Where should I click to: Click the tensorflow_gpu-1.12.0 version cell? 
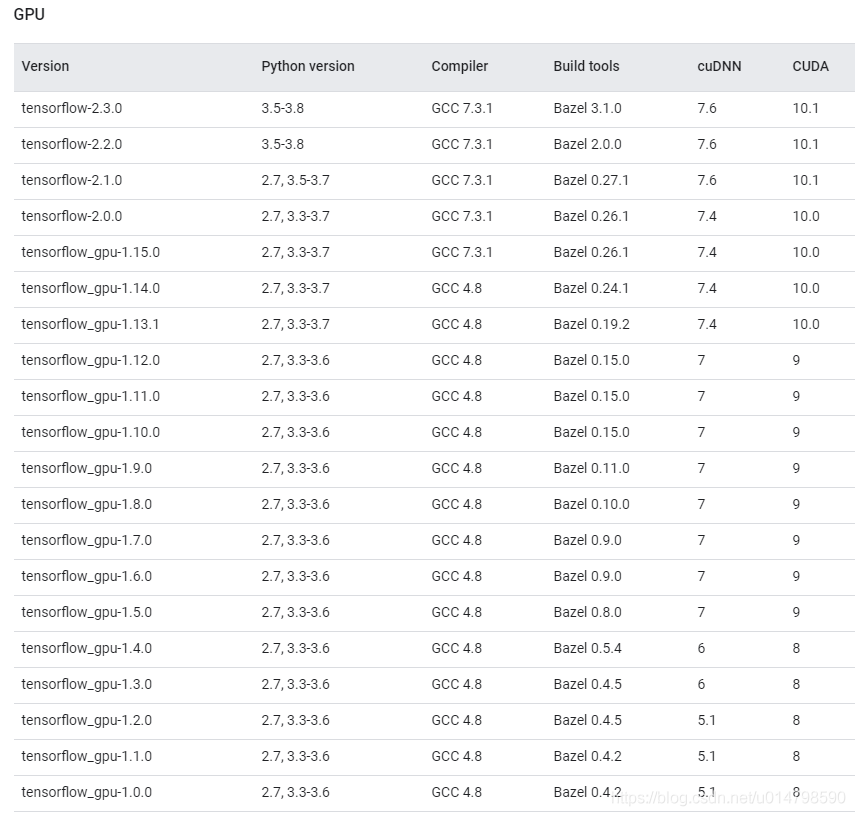[91, 360]
